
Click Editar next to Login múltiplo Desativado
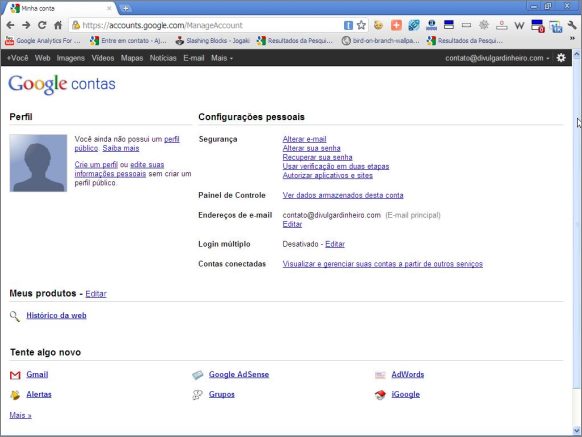pyautogui.click(x=335, y=244)
